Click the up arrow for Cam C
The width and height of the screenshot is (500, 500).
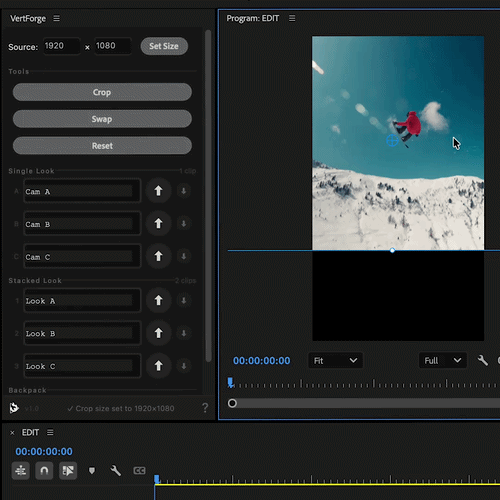158,256
